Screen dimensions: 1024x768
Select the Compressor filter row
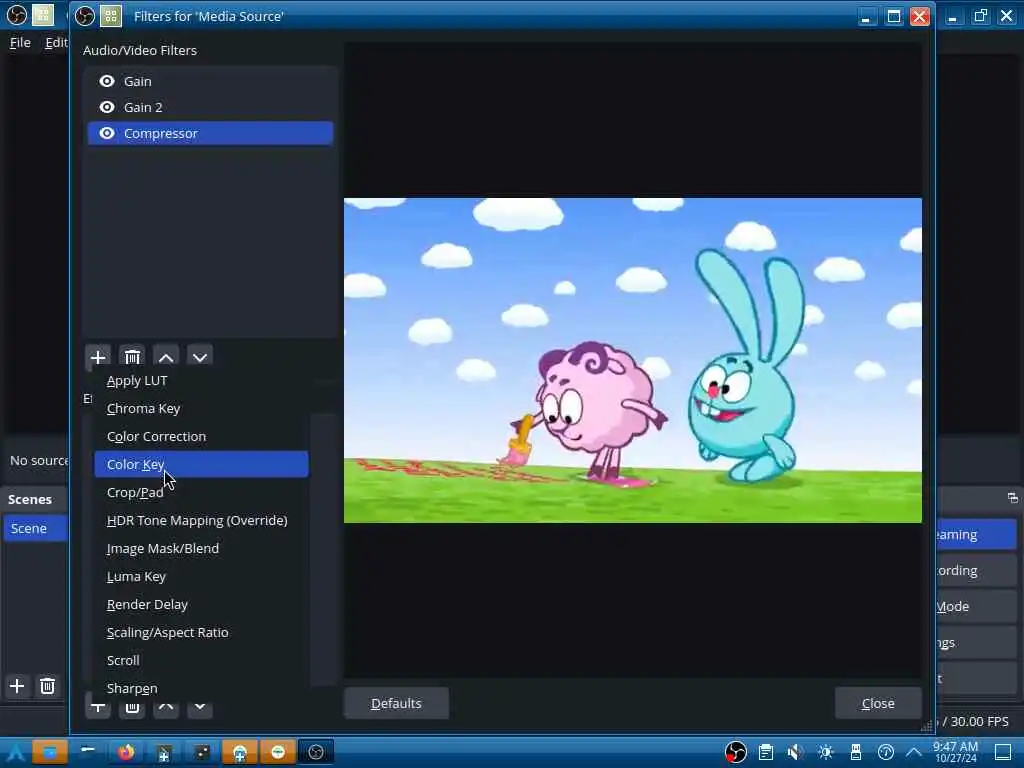tap(210, 133)
